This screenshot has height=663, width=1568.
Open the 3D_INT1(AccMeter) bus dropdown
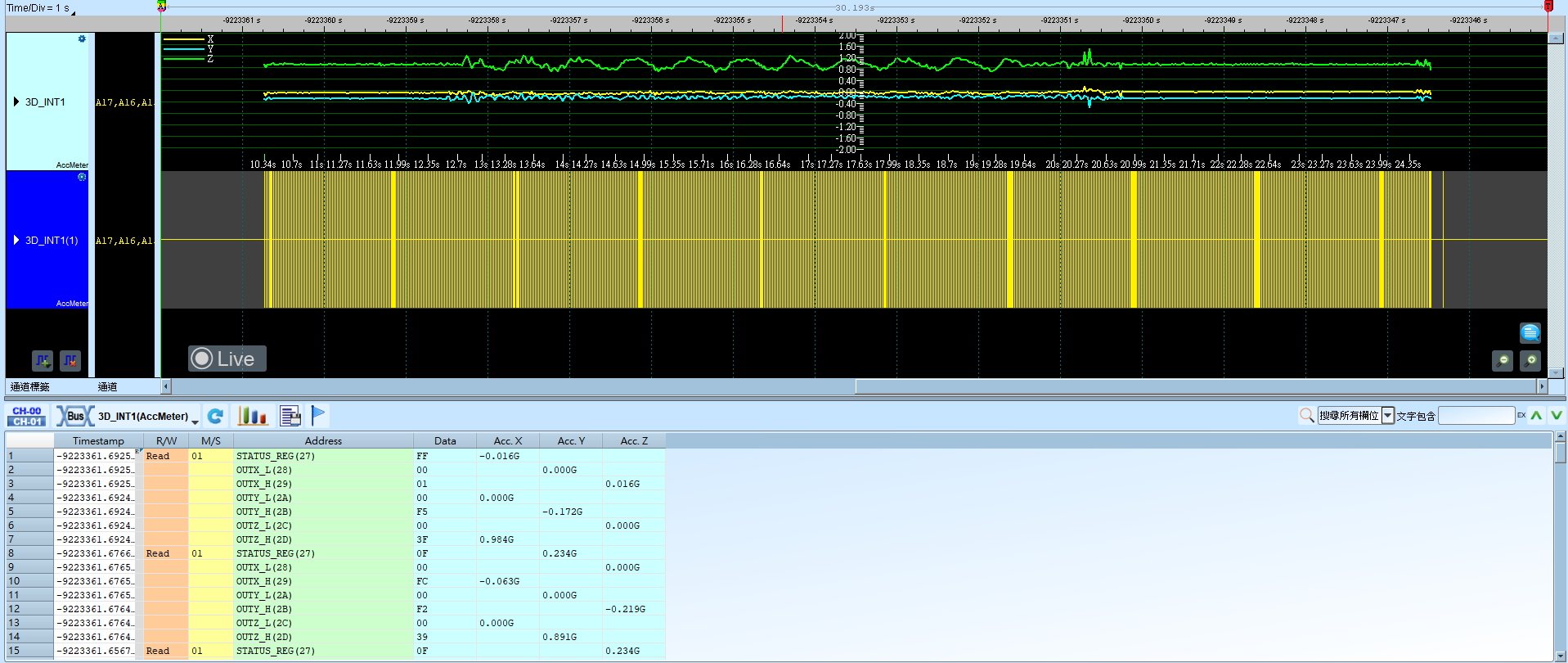(x=195, y=421)
